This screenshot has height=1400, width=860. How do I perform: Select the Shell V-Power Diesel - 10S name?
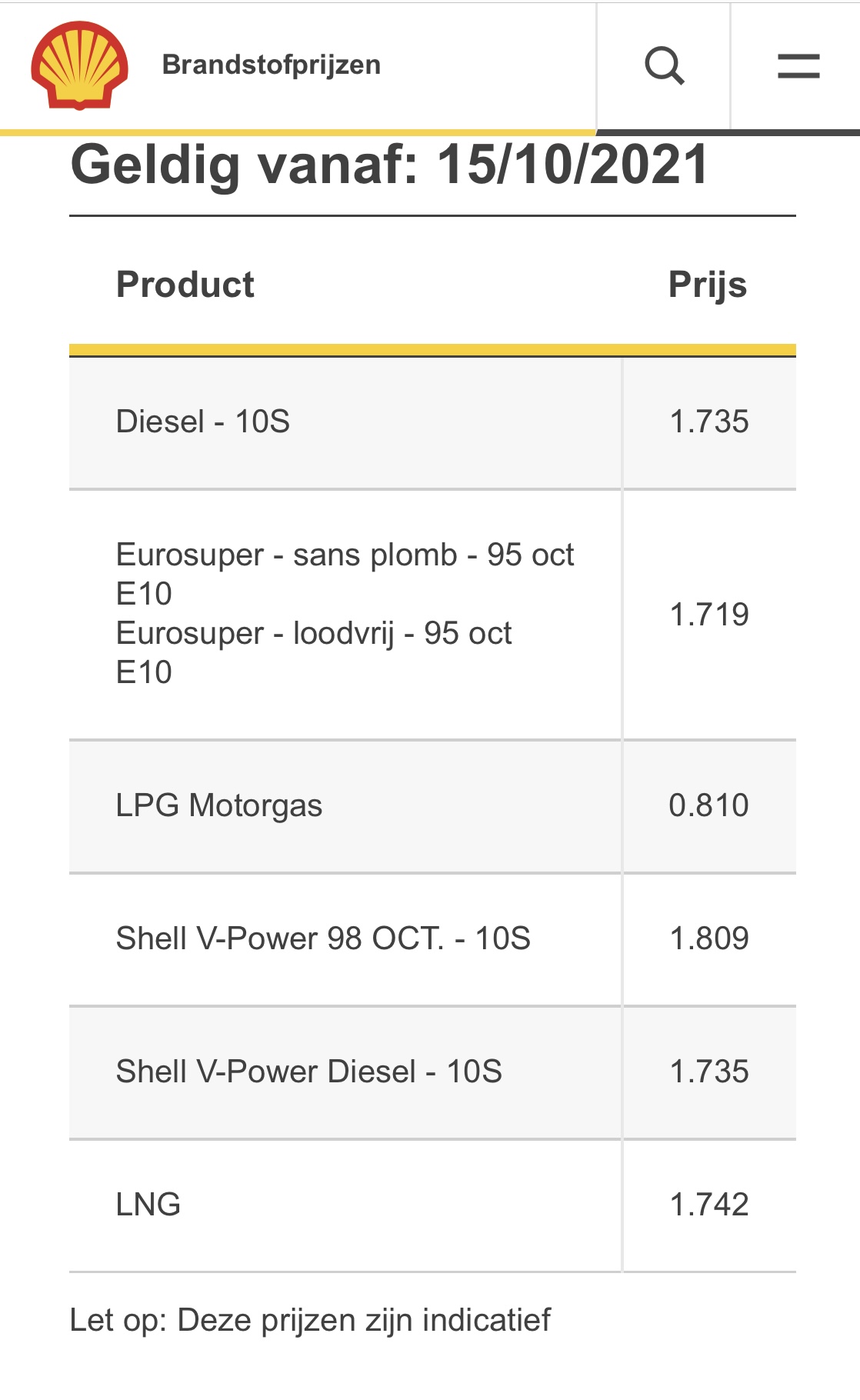coord(308,1072)
